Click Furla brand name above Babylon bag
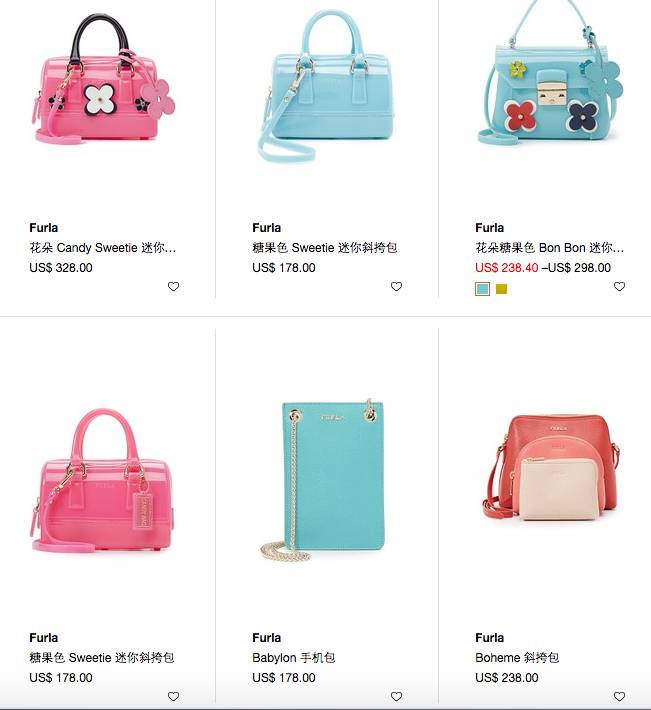This screenshot has width=651, height=710. pos(267,638)
